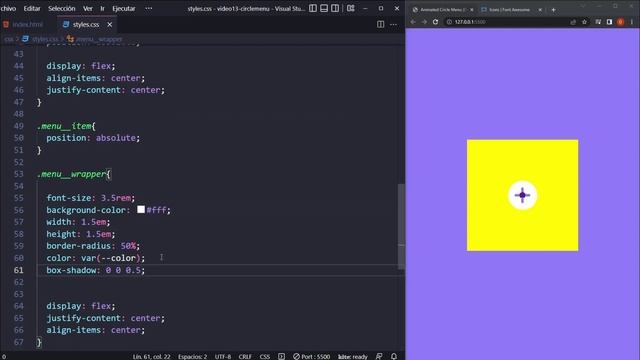Image resolution: width=640 pixels, height=360 pixels.
Task: Close the styles.css tab
Action: (x=109, y=24)
